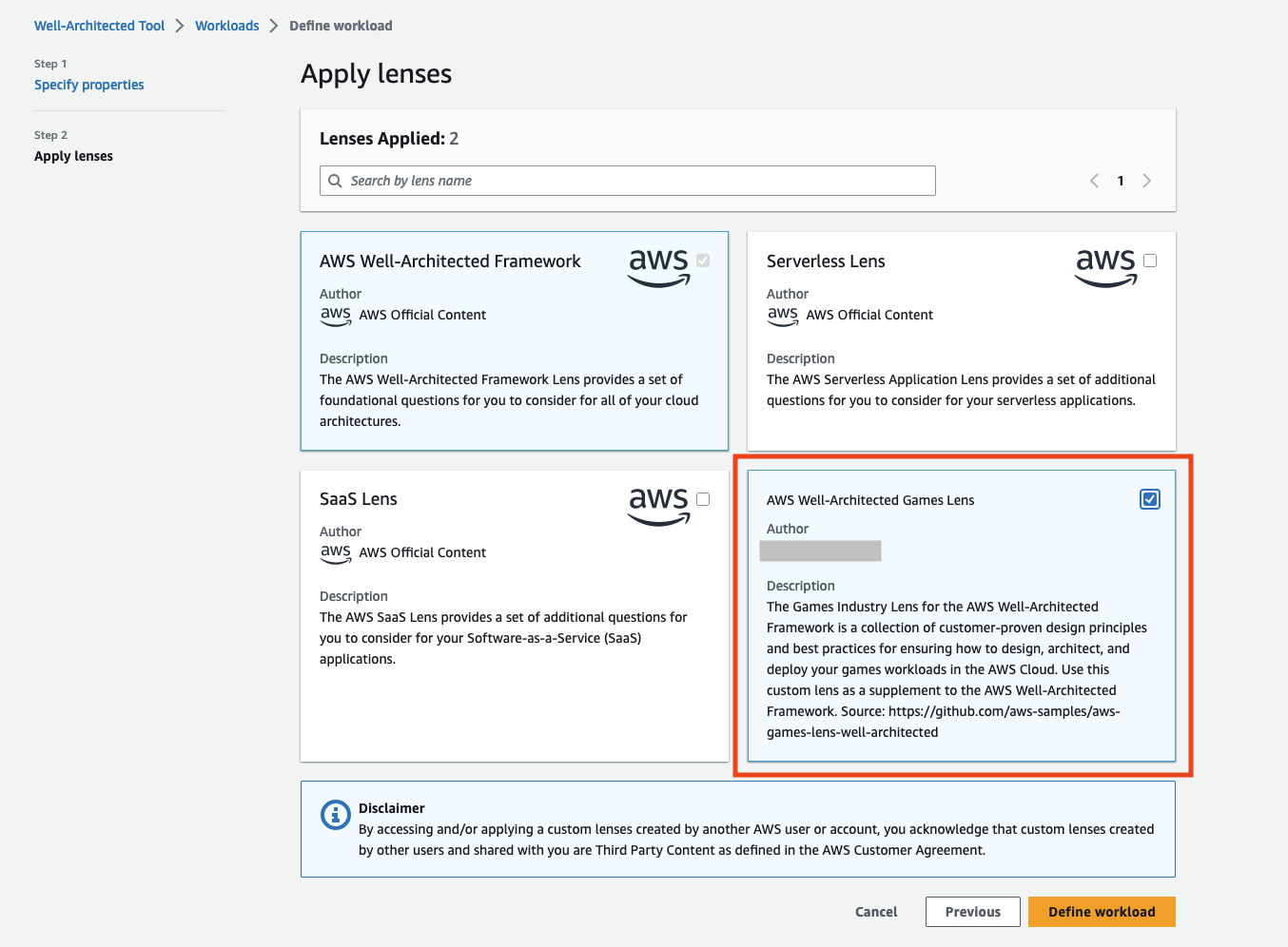The width and height of the screenshot is (1288, 947).
Task: Click Apply lenses step in sidebar
Action: click(73, 156)
